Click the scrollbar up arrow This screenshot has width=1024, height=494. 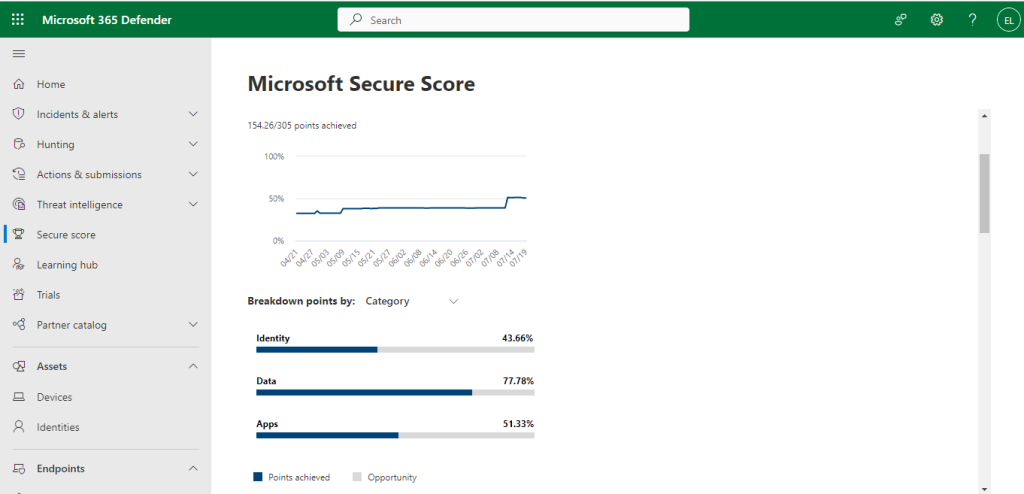coord(984,116)
